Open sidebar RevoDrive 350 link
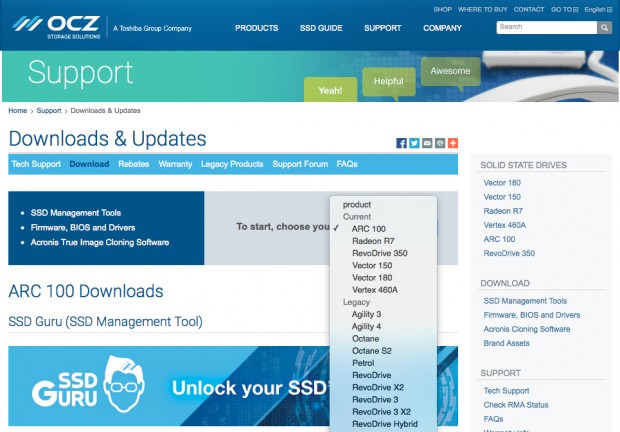 point(509,253)
